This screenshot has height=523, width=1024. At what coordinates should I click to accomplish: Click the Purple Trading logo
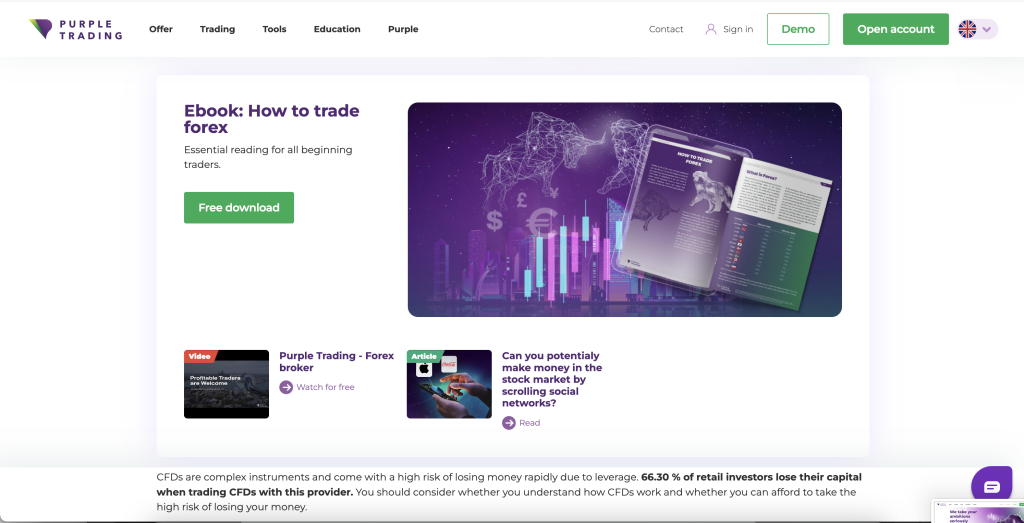click(76, 29)
